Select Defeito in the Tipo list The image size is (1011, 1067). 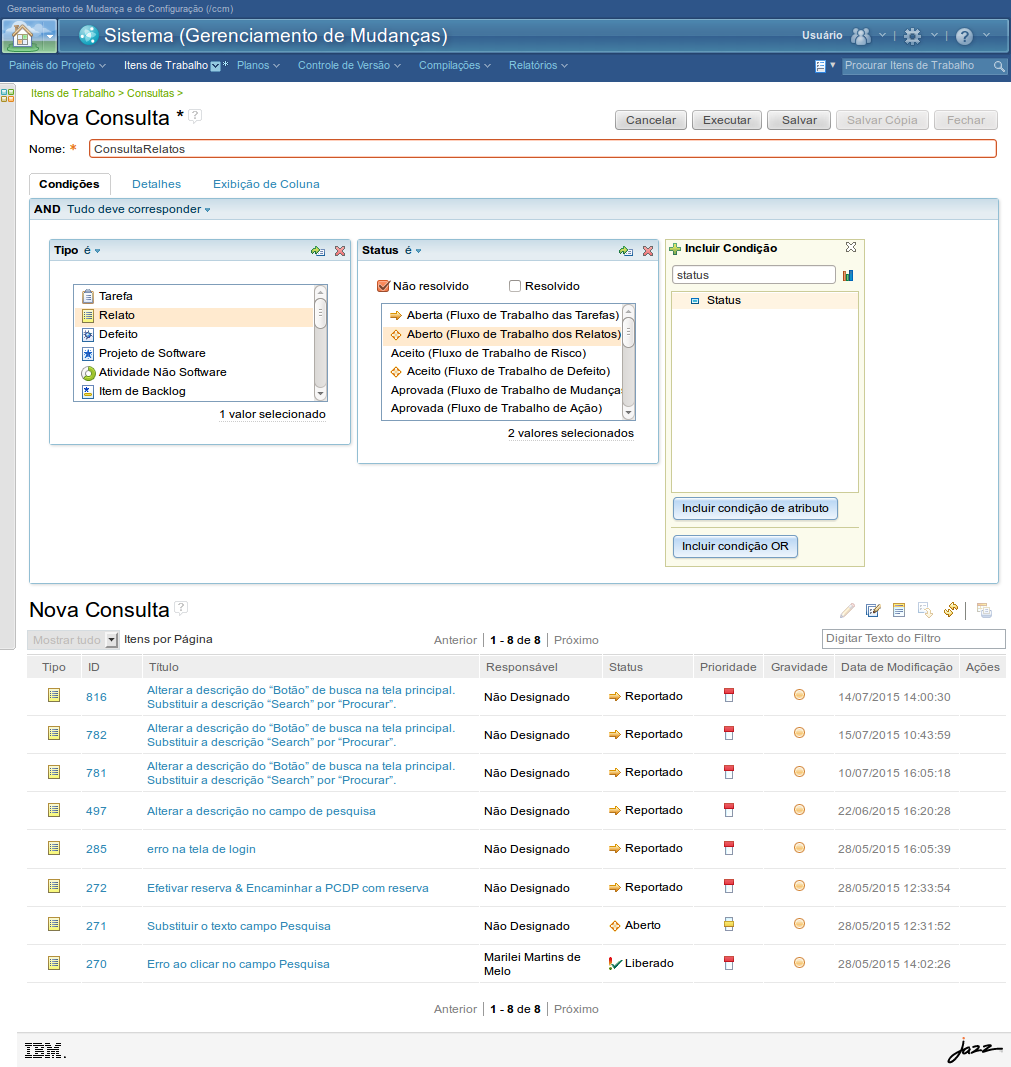[194, 334]
